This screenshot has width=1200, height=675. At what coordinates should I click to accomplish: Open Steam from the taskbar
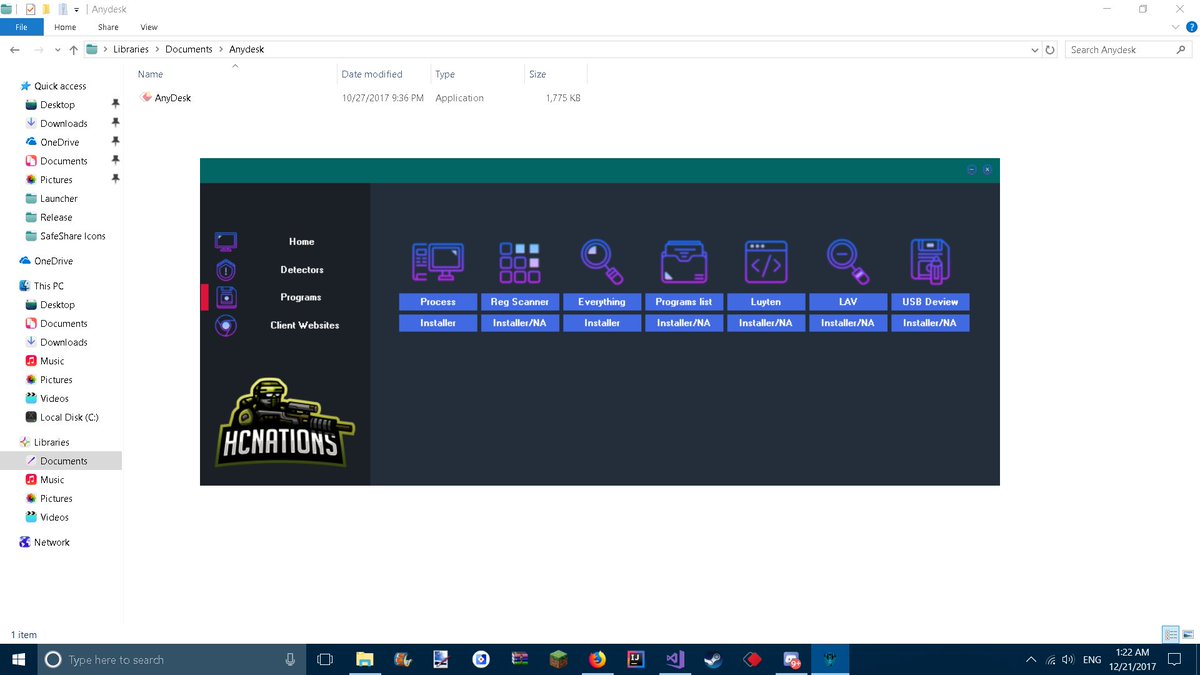[x=713, y=660]
